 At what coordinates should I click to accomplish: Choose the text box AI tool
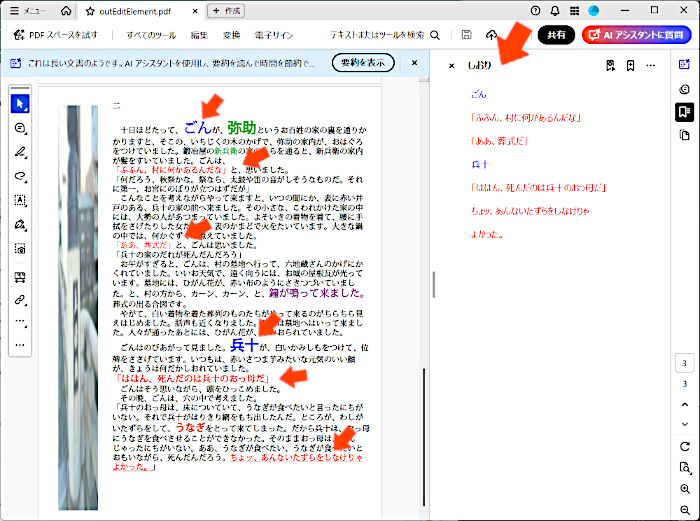tap(20, 200)
